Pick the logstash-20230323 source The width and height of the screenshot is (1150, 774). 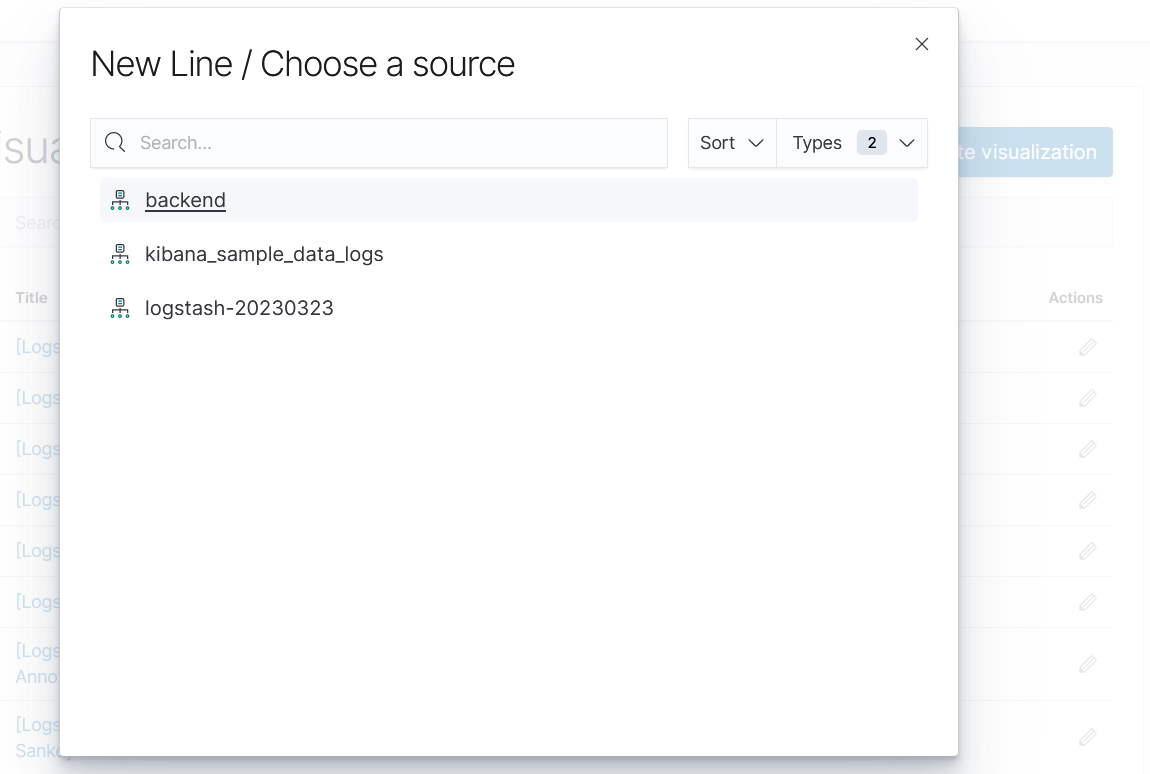coord(239,308)
